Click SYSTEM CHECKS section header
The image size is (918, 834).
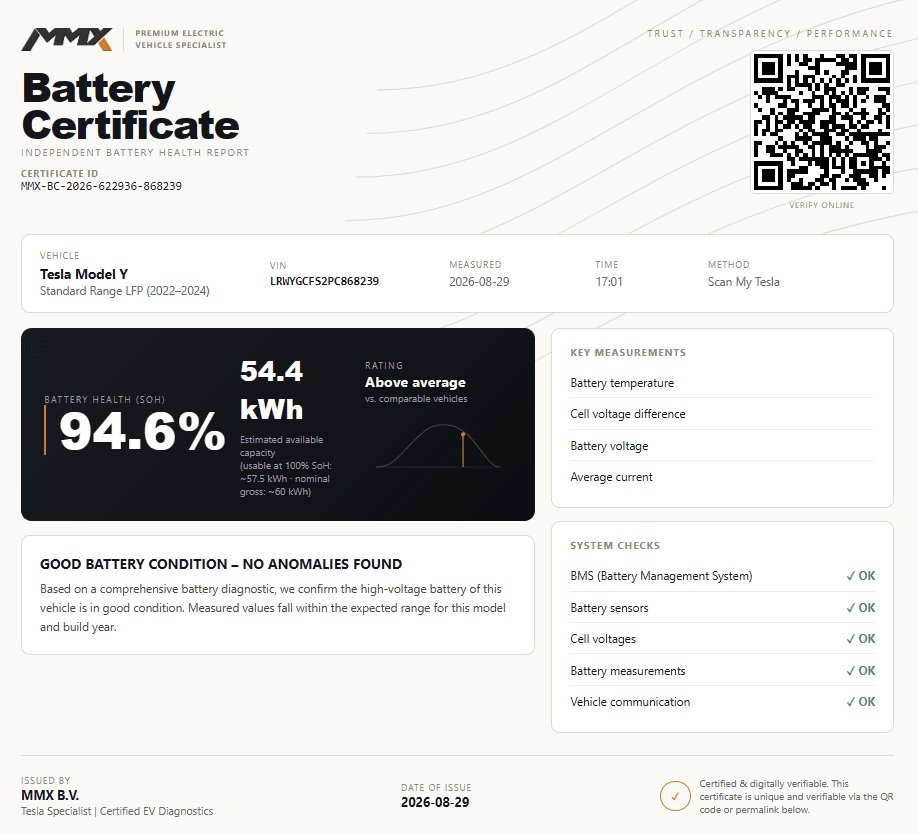click(615, 545)
